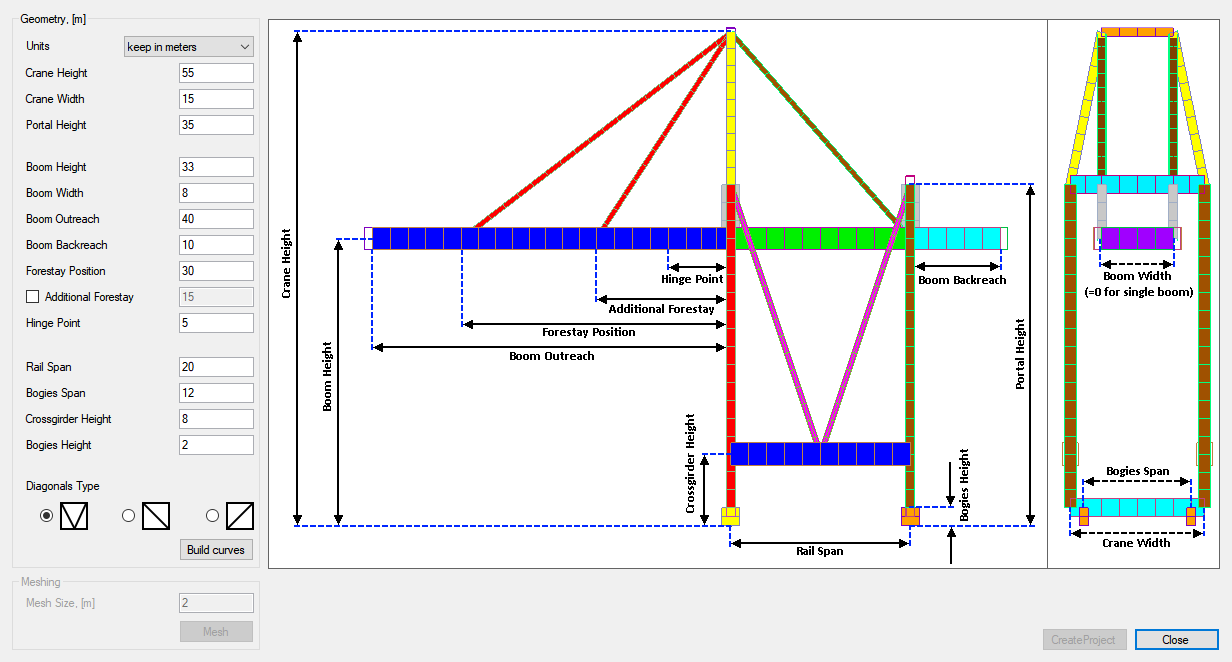Choose the first Diagonals Type radio button
This screenshot has height=662, width=1232.
pos(46,515)
